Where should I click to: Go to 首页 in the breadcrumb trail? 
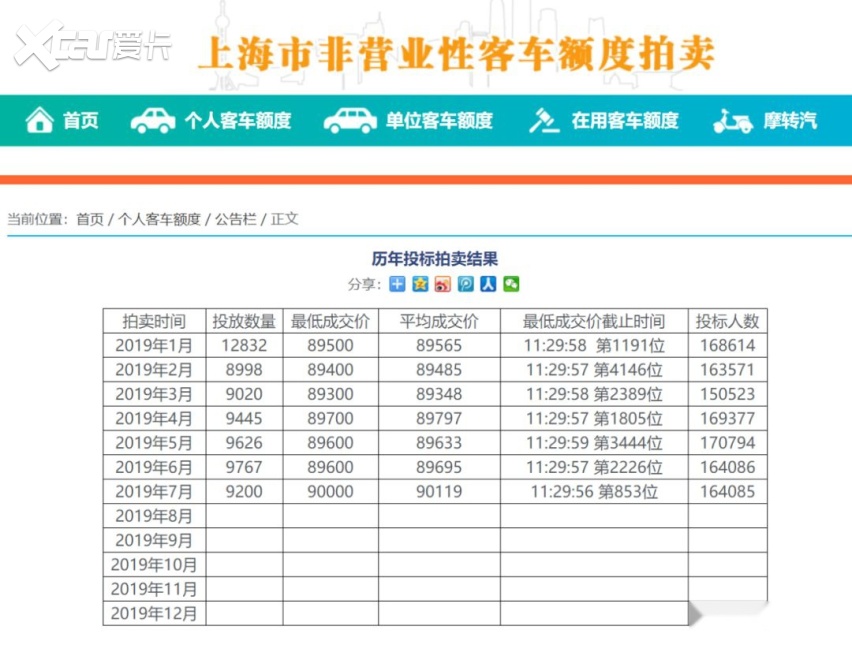click(x=90, y=219)
